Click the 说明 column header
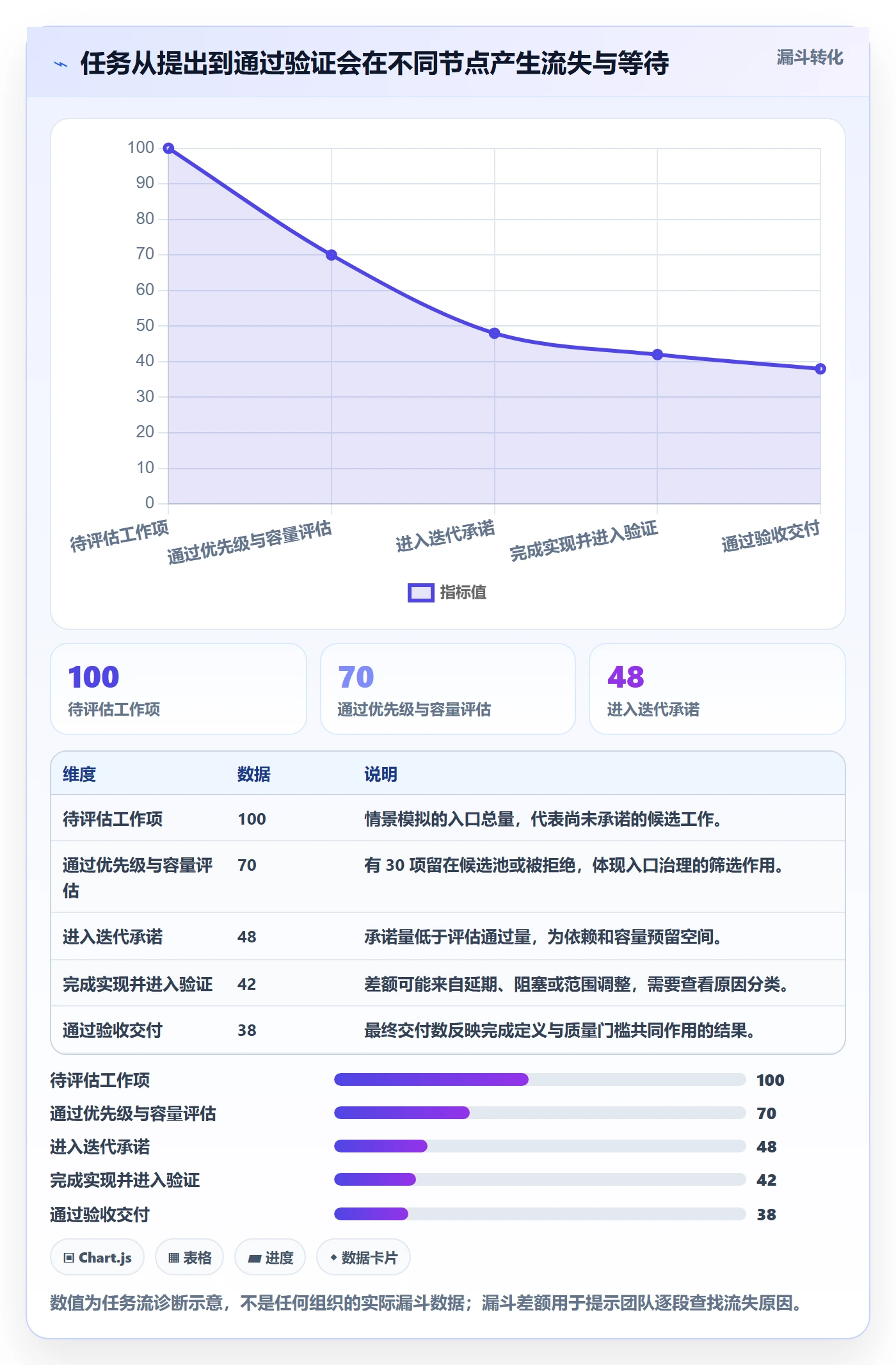This screenshot has height=1365, width=896. [381, 774]
